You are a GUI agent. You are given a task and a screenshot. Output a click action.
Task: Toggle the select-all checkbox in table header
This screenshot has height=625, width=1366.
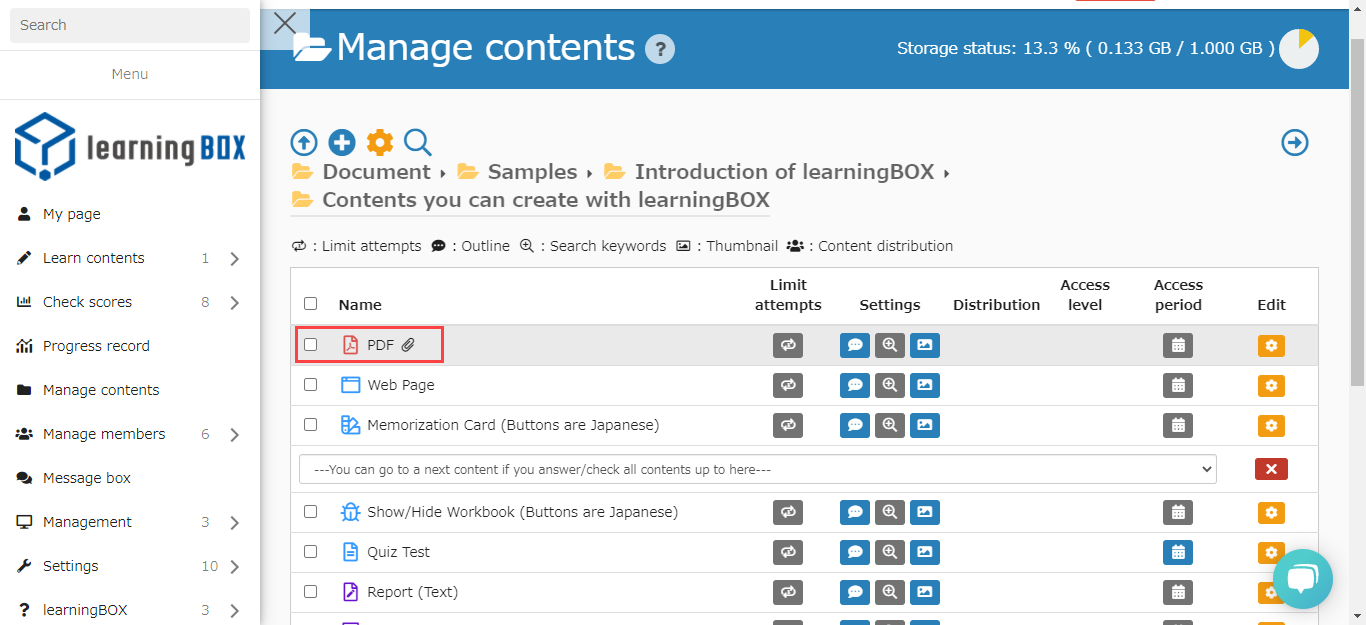[x=311, y=304]
